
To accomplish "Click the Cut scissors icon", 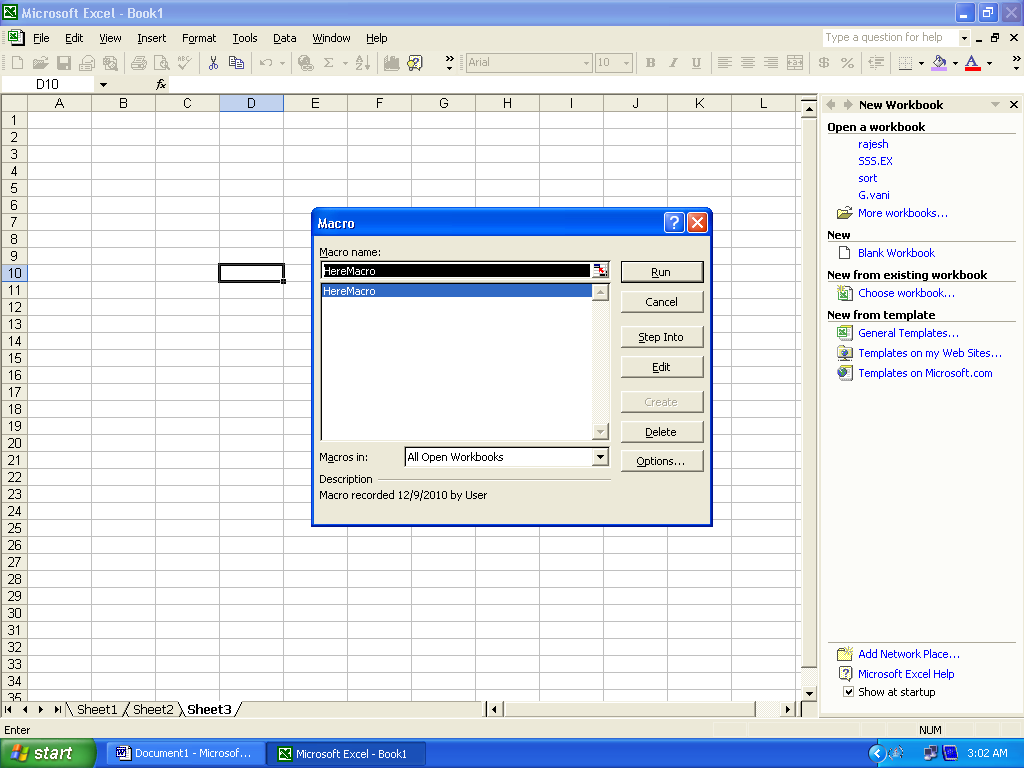I will click(x=213, y=63).
